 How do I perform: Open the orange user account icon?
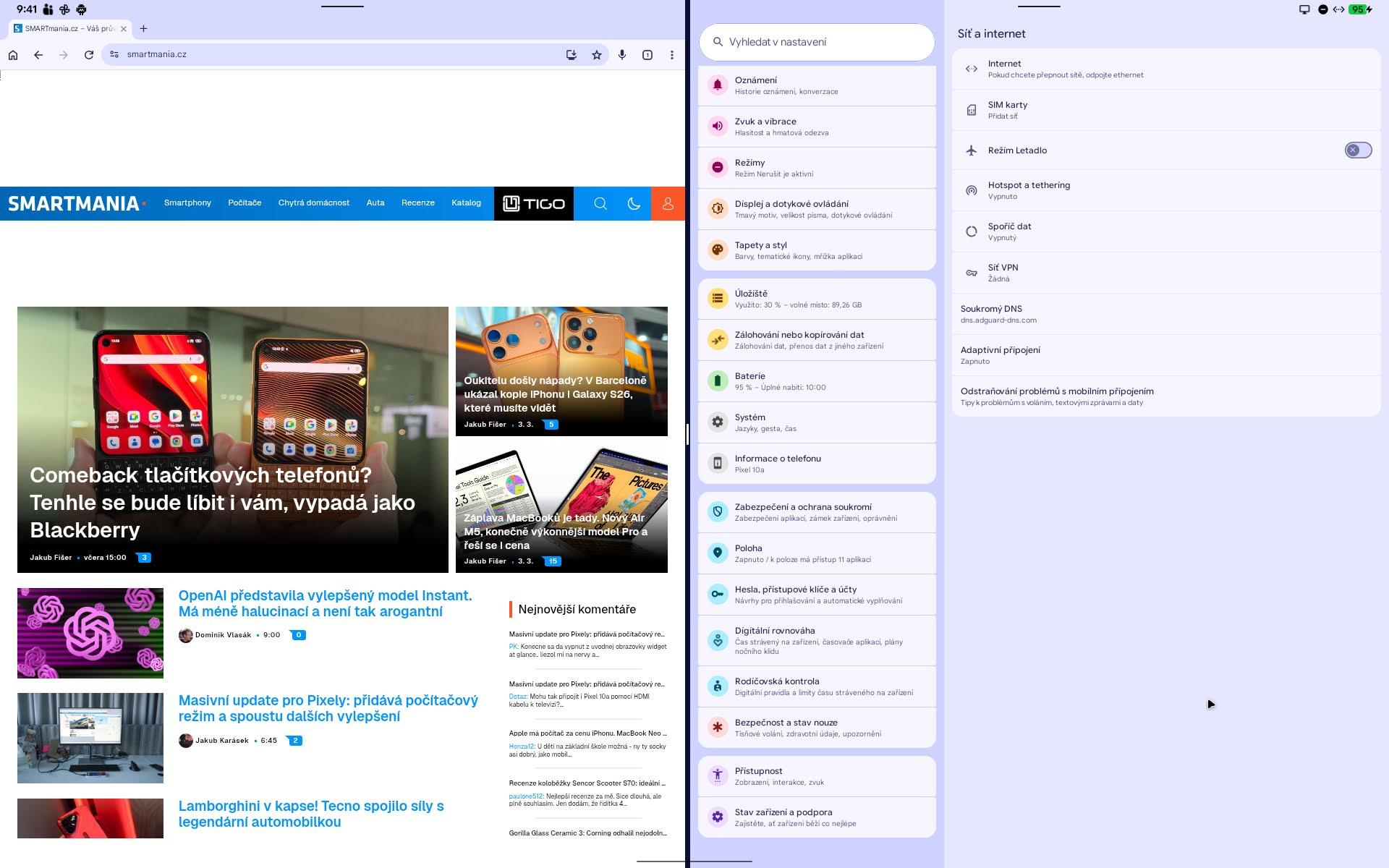(667, 203)
